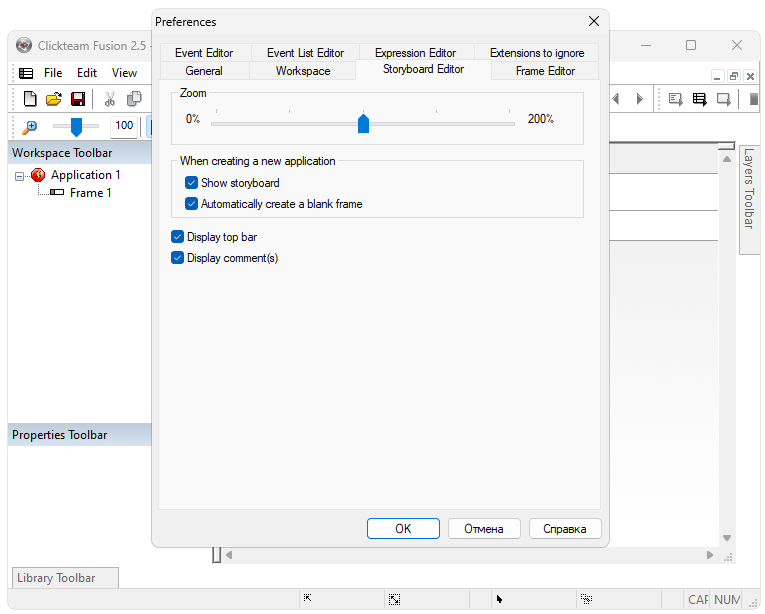Go to next frame arrow icon

tap(640, 99)
